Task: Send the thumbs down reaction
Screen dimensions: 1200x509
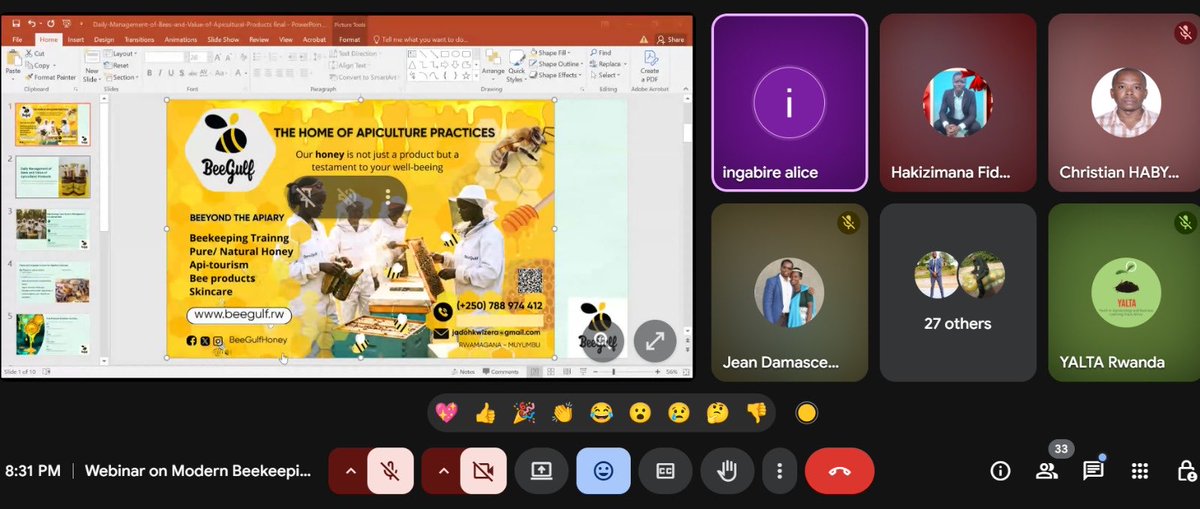Action: click(x=756, y=412)
